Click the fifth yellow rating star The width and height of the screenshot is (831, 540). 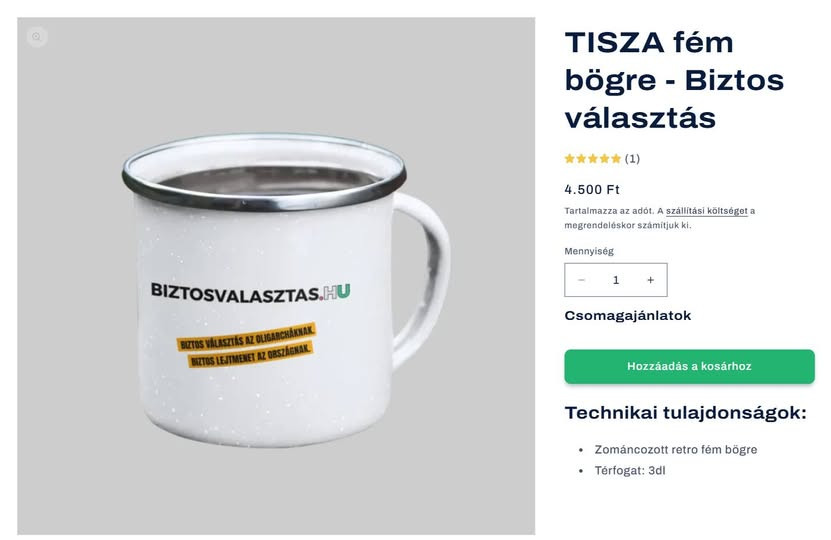[x=615, y=158]
